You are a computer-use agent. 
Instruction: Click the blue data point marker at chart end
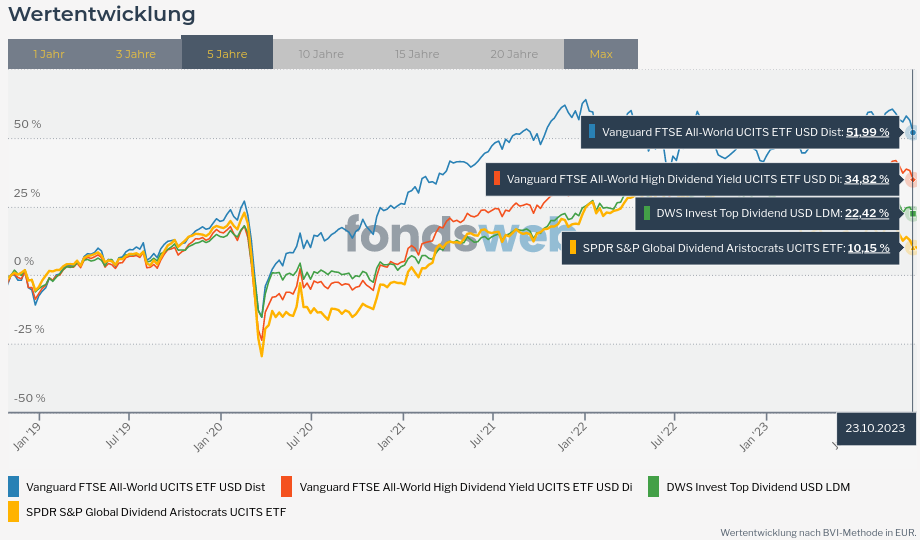pyautogui.click(x=912, y=133)
